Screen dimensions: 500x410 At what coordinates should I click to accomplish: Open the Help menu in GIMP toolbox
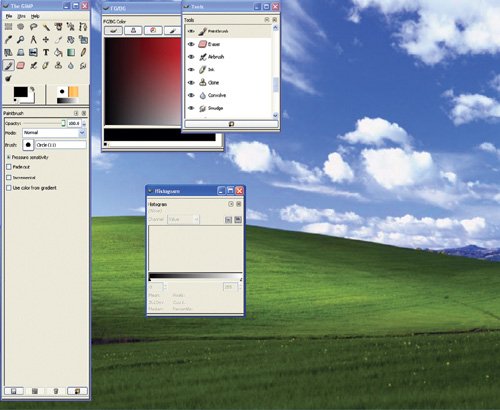click(35, 16)
